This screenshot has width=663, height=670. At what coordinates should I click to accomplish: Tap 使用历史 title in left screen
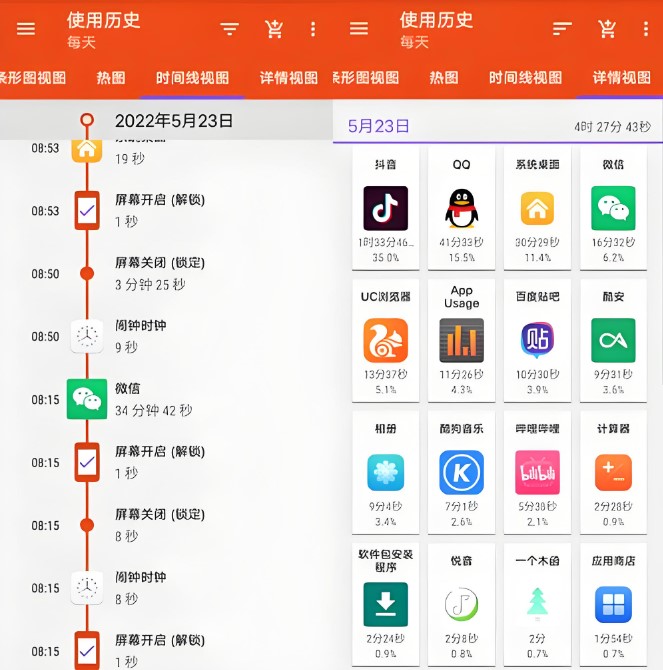pos(103,20)
